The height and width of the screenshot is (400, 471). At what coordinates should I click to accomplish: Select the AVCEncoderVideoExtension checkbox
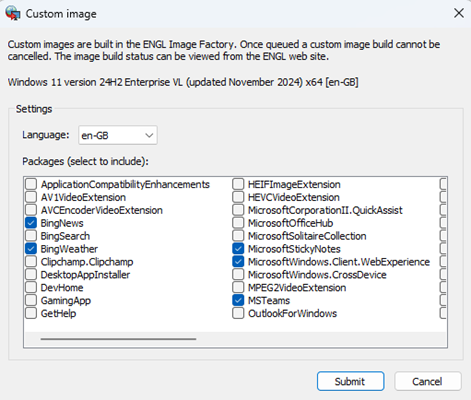(x=31, y=210)
